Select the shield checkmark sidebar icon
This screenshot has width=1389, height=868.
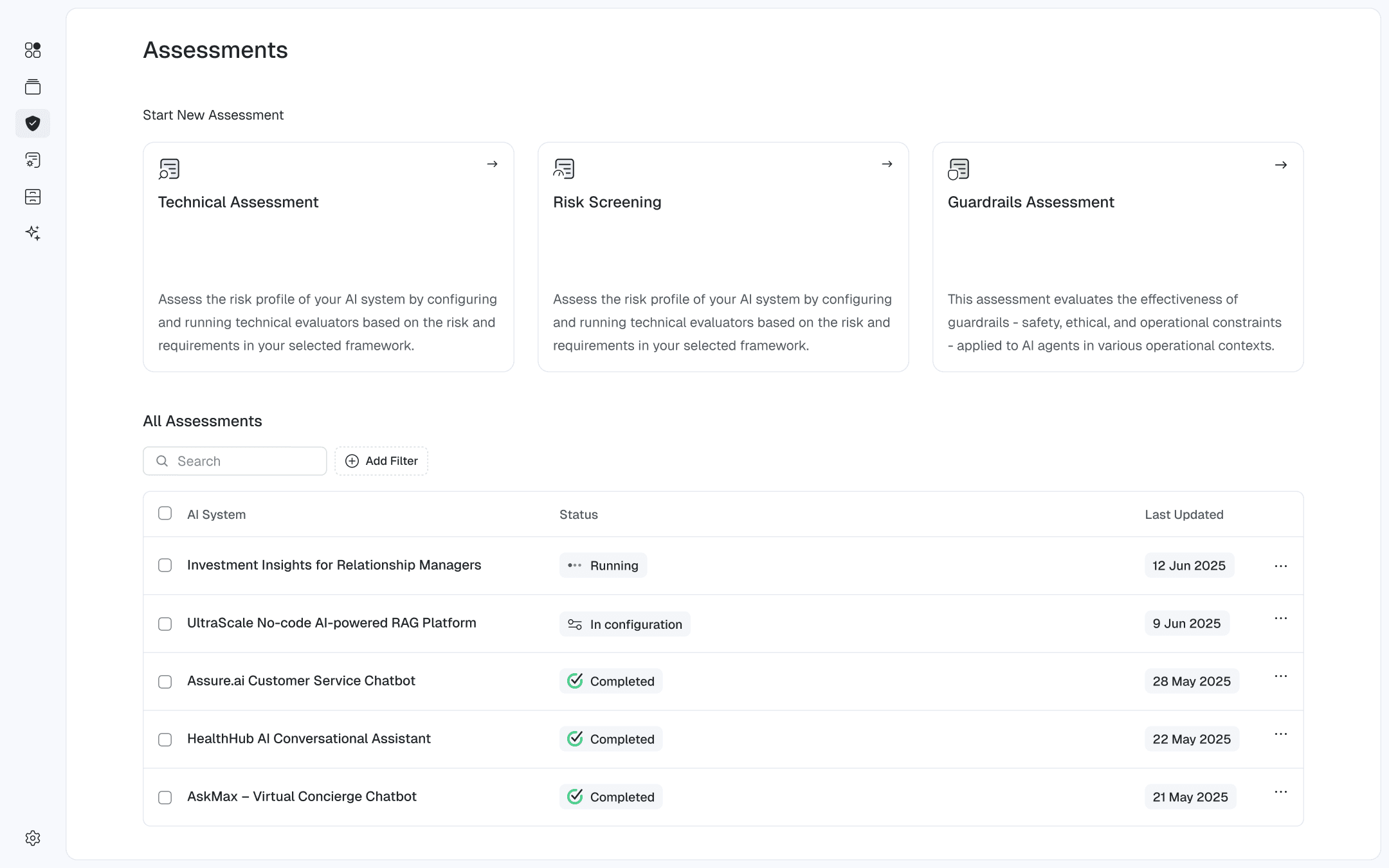(33, 123)
